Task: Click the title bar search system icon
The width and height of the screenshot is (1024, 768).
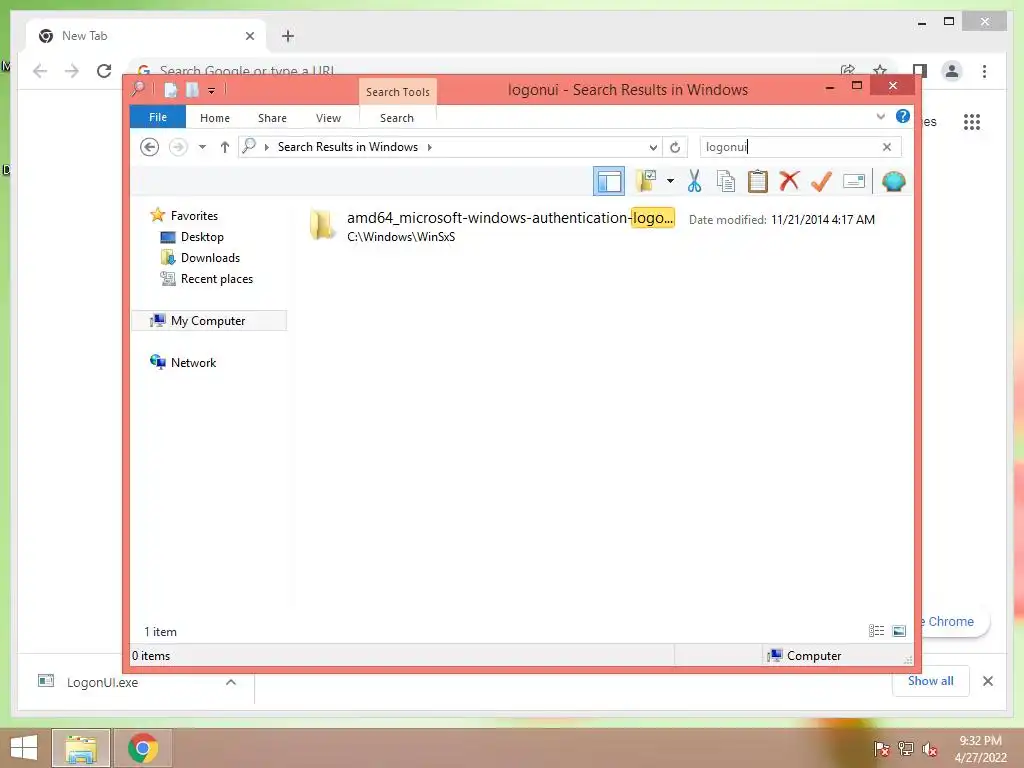Action: coord(138,89)
